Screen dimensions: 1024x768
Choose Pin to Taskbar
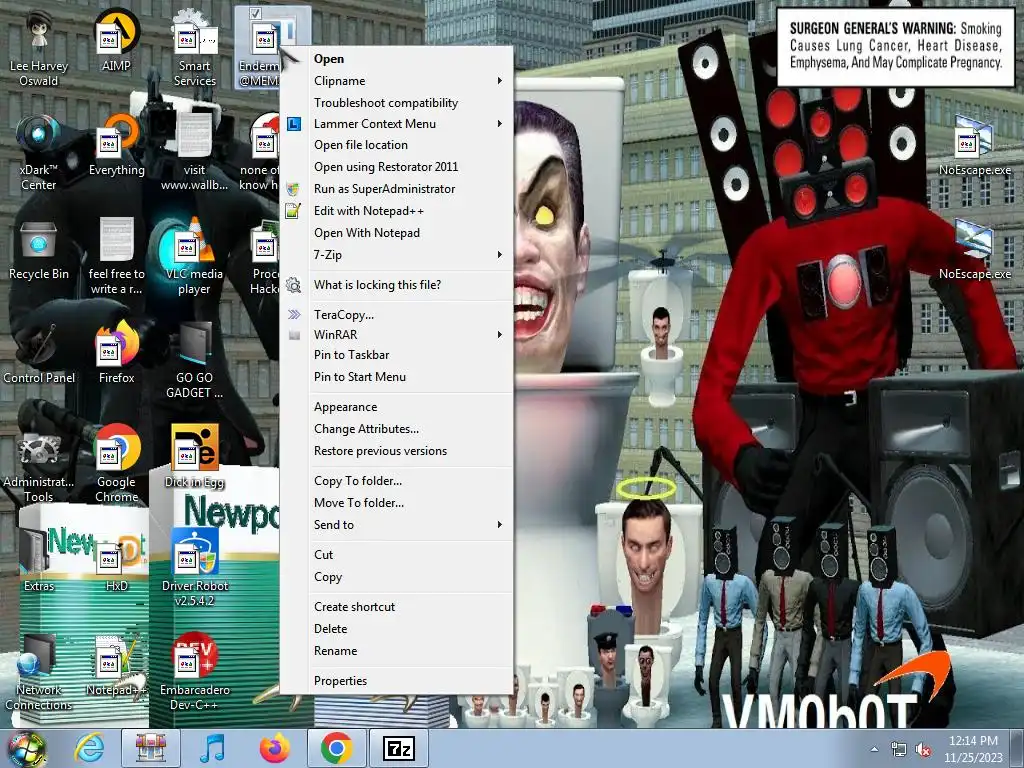pyautogui.click(x=397, y=355)
